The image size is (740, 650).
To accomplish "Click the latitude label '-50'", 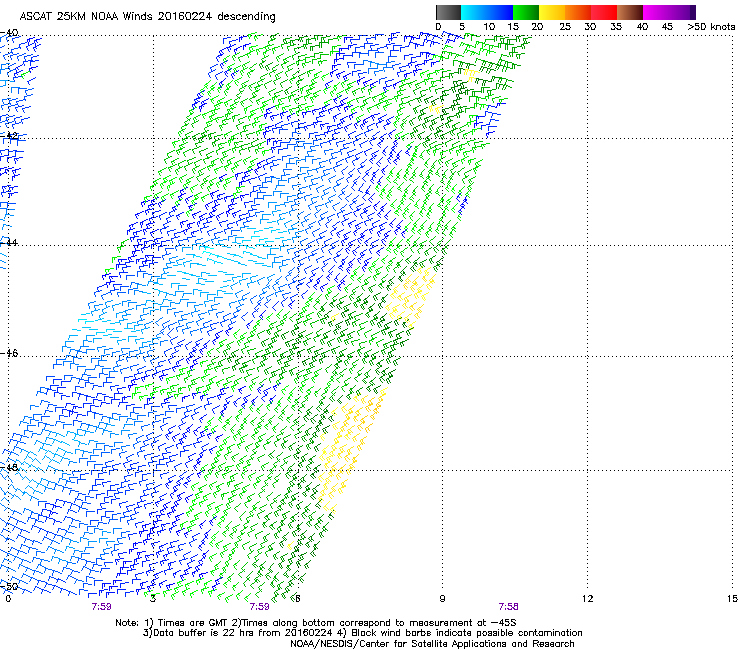I will click(9, 586).
